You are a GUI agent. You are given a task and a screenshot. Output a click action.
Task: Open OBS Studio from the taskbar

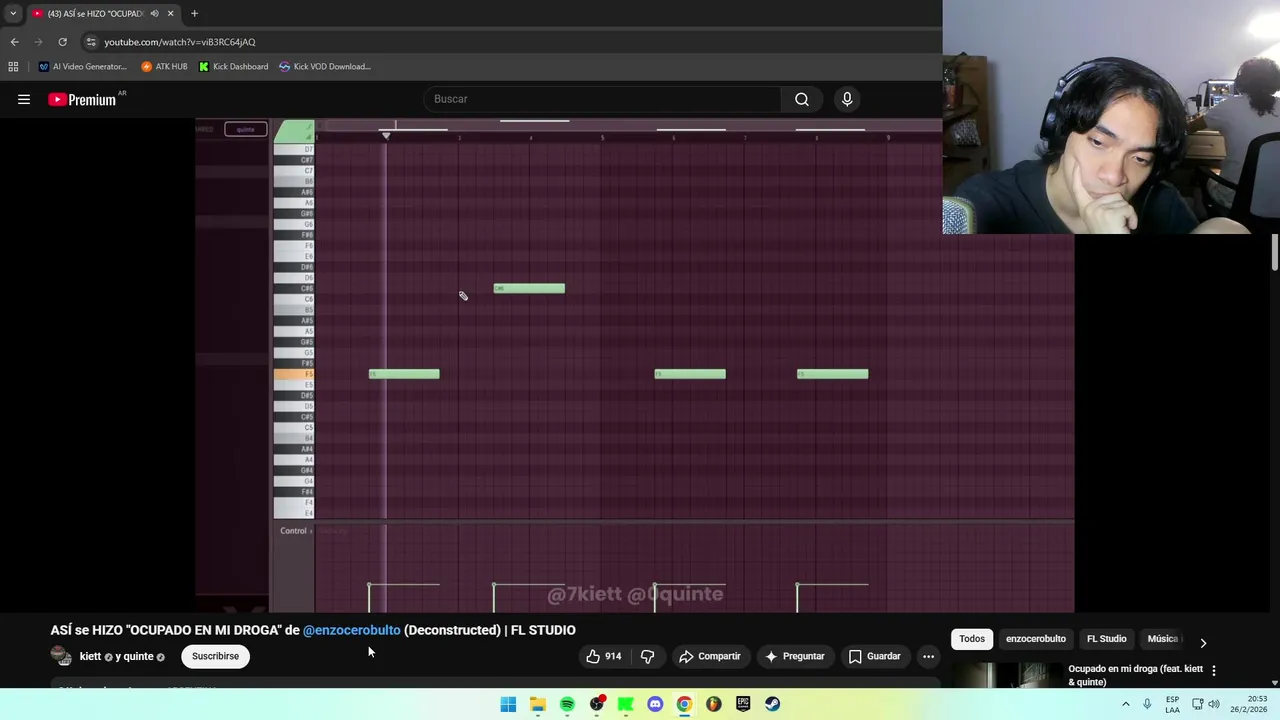coord(597,704)
